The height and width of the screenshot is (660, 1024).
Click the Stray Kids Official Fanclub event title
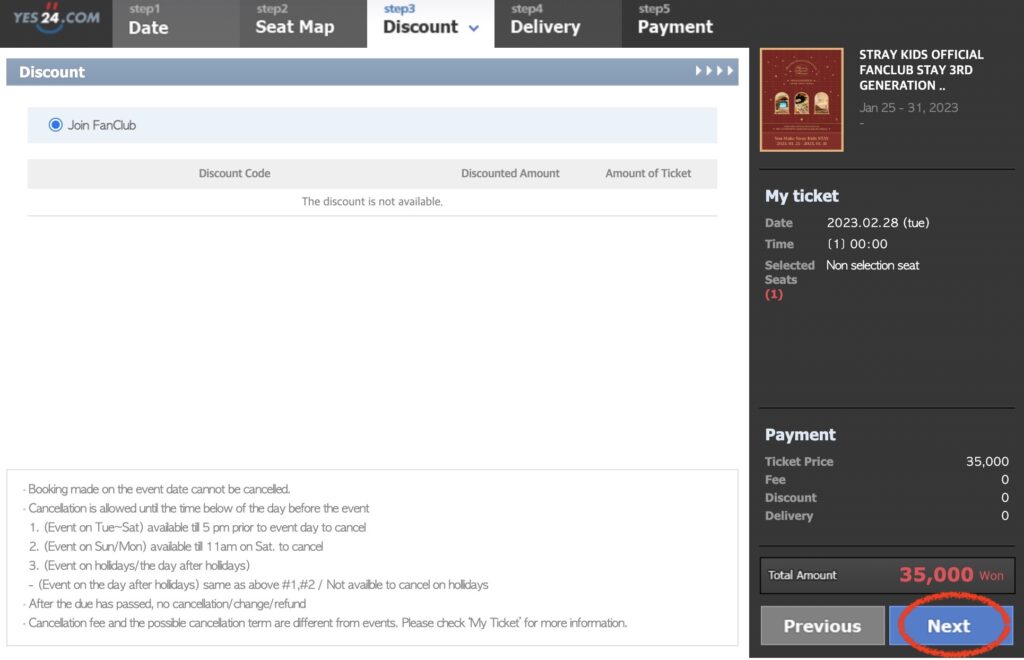pos(921,70)
